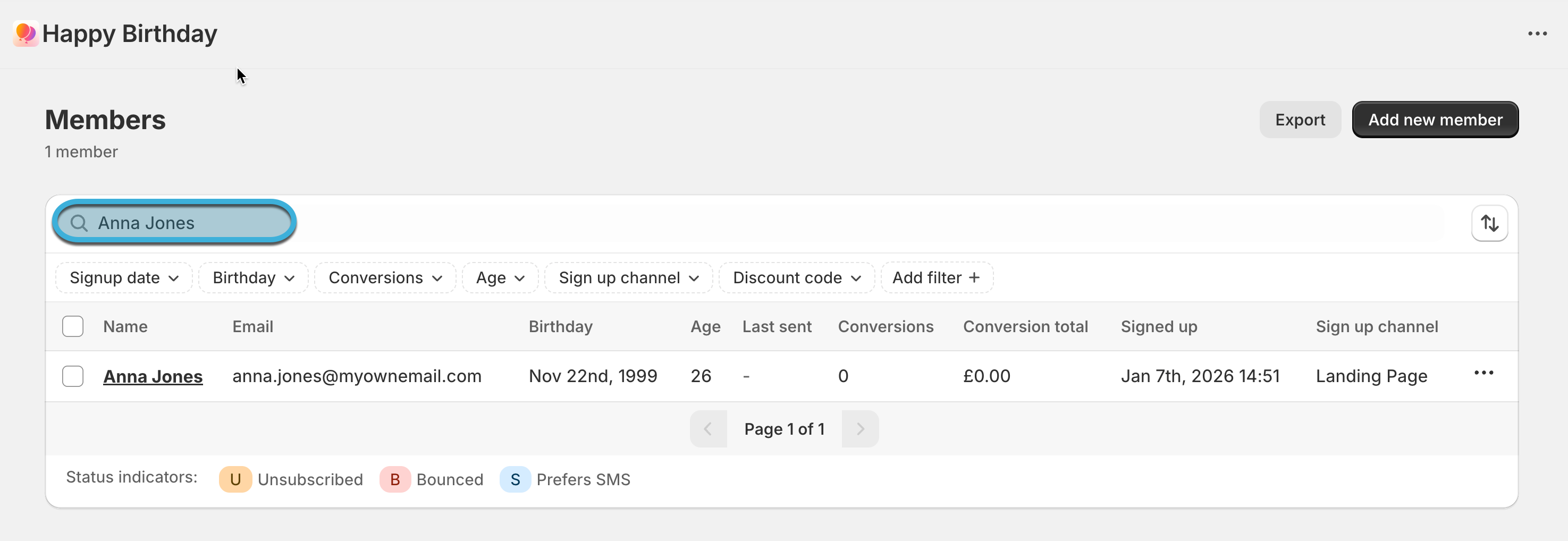
Task: Expand the Sign up channel filter
Action: pyautogui.click(x=629, y=278)
